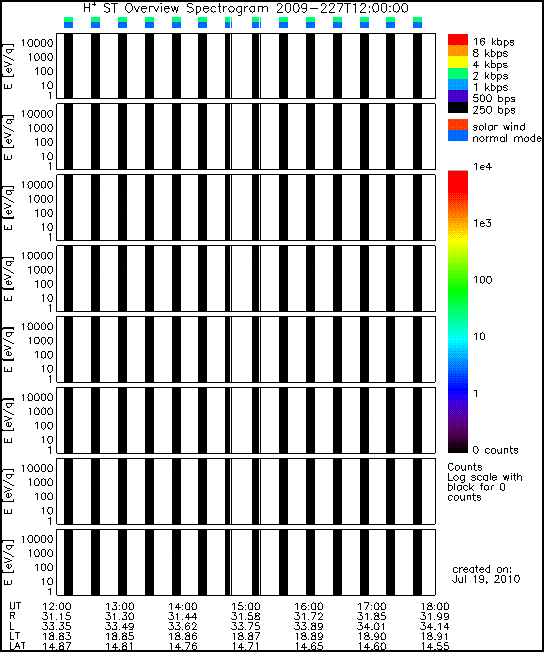Click the 'UT' axis row label
The height and width of the screenshot is (652, 544).
click(15, 606)
